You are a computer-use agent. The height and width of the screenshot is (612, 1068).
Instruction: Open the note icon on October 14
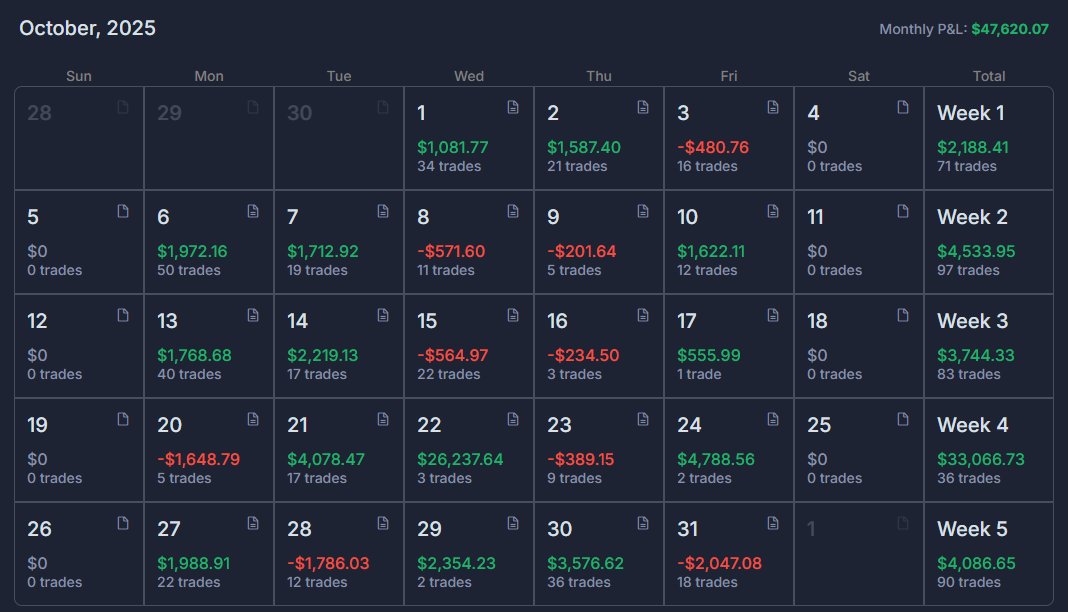(383, 315)
